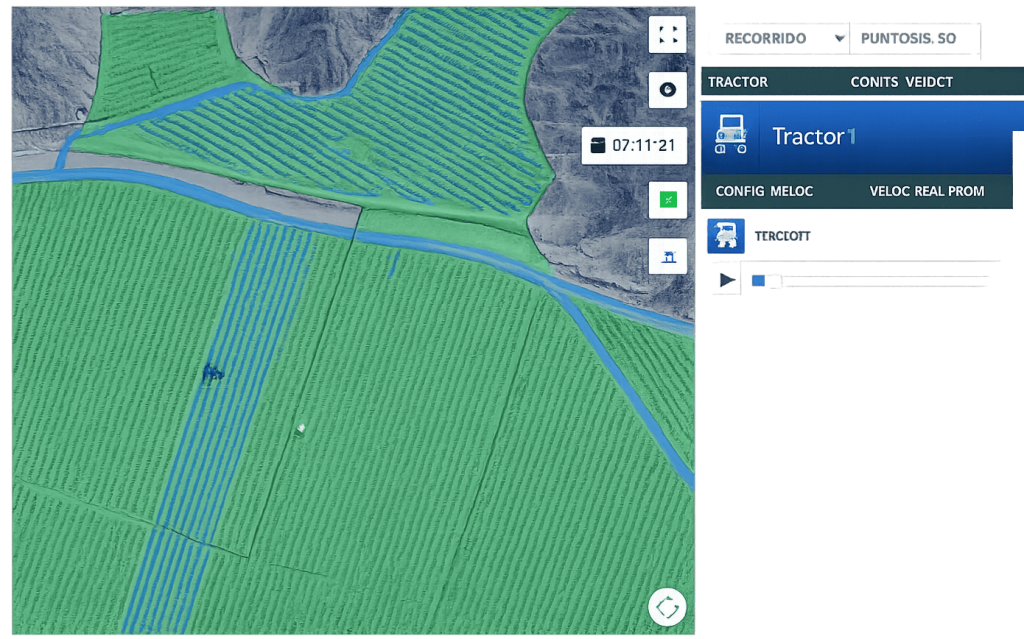1024x639 pixels.
Task: Click the CONITS VEIDCT header
Action: (x=901, y=82)
